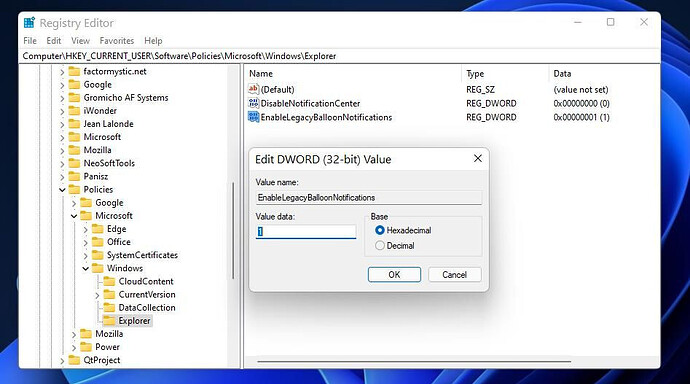Screen dimensions: 690x384
Task: Click the Value data input field
Action: point(306,231)
